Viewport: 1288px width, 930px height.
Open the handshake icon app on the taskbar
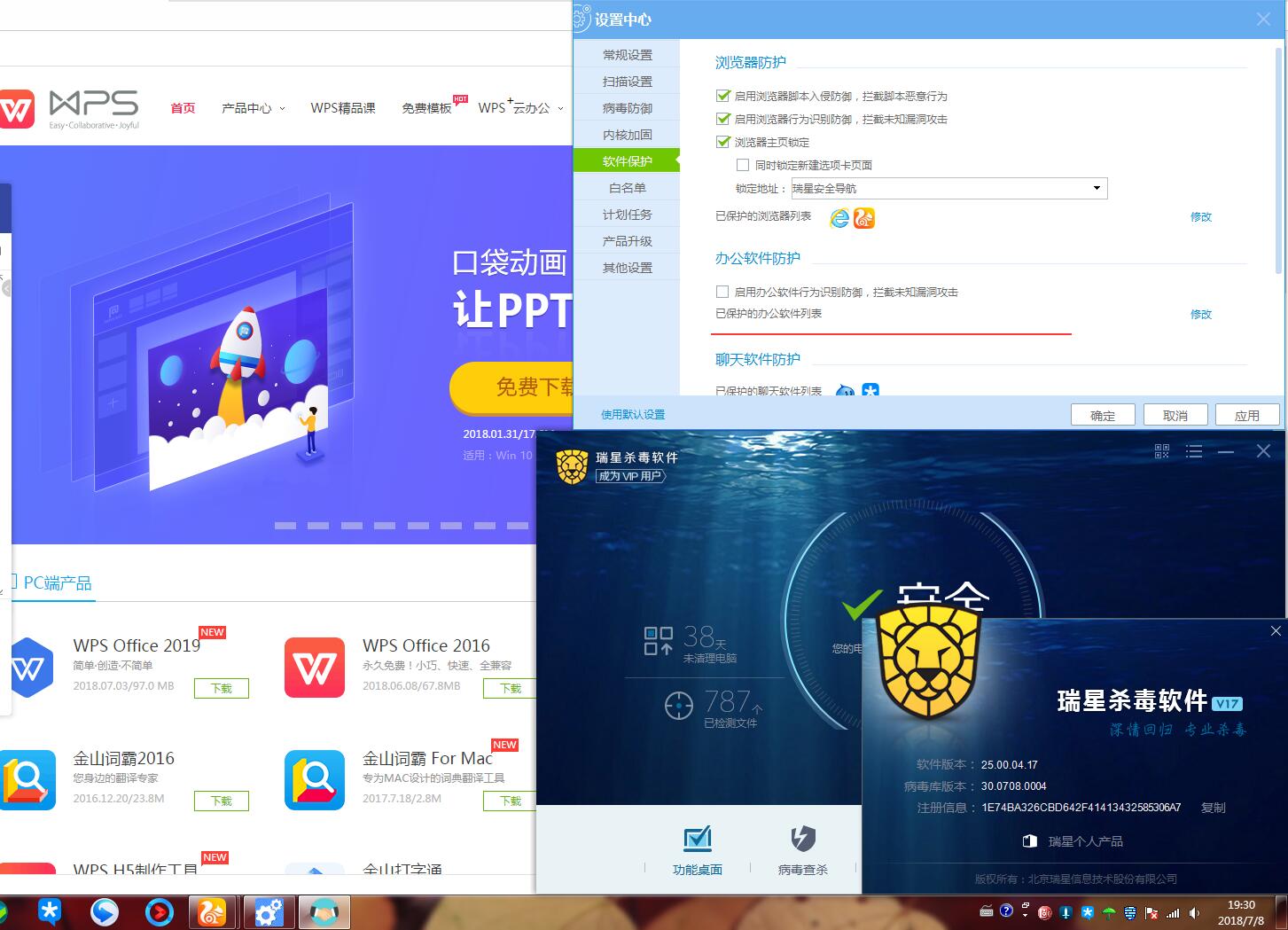(x=324, y=911)
